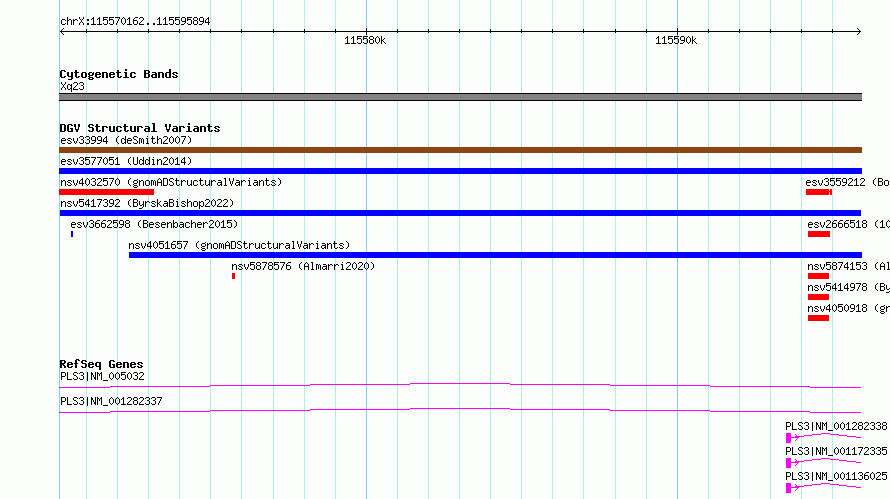Click the chrX:115570162..115595894 coordinate label

135,21
